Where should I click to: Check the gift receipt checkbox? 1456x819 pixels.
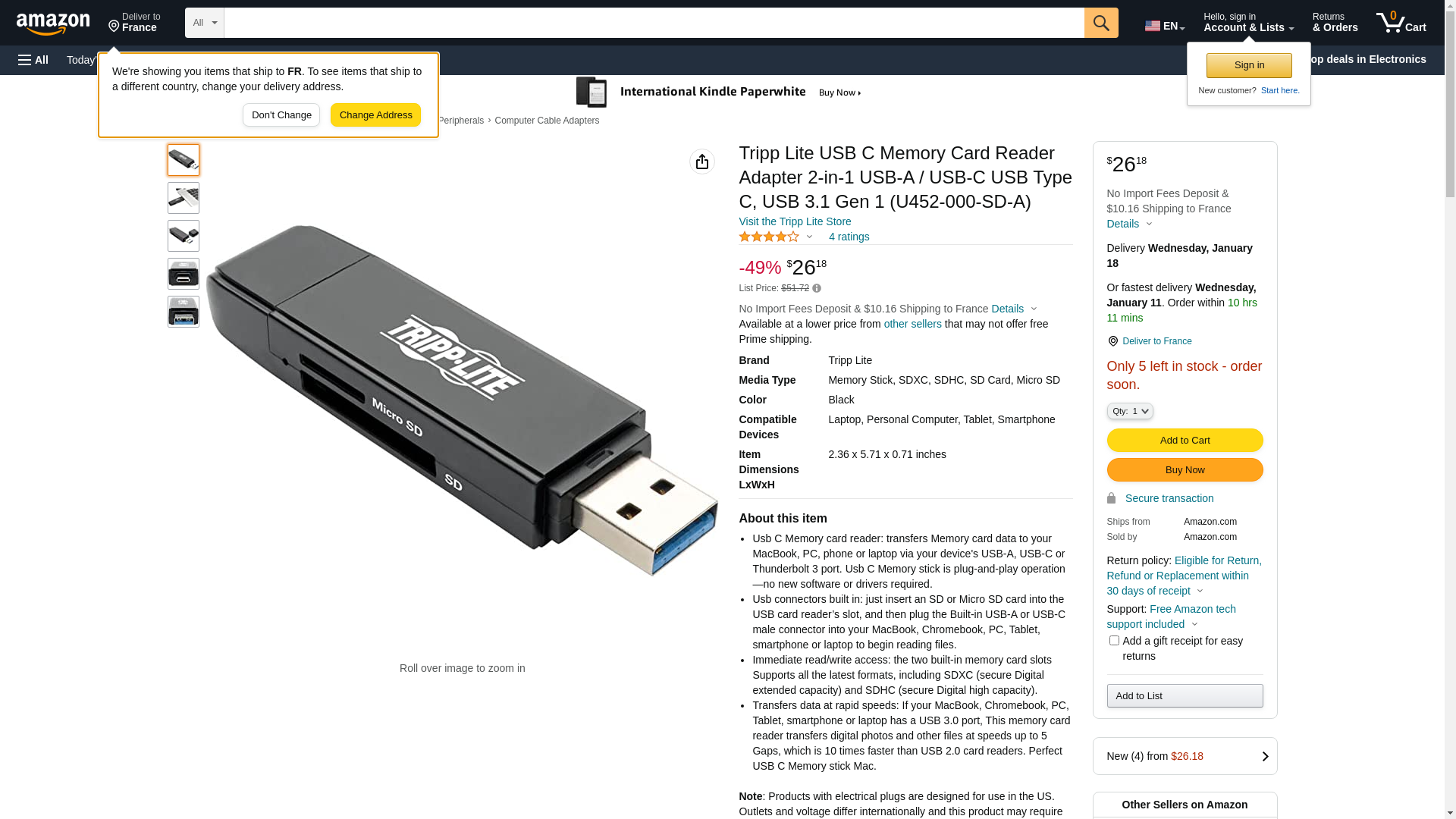tap(1114, 641)
